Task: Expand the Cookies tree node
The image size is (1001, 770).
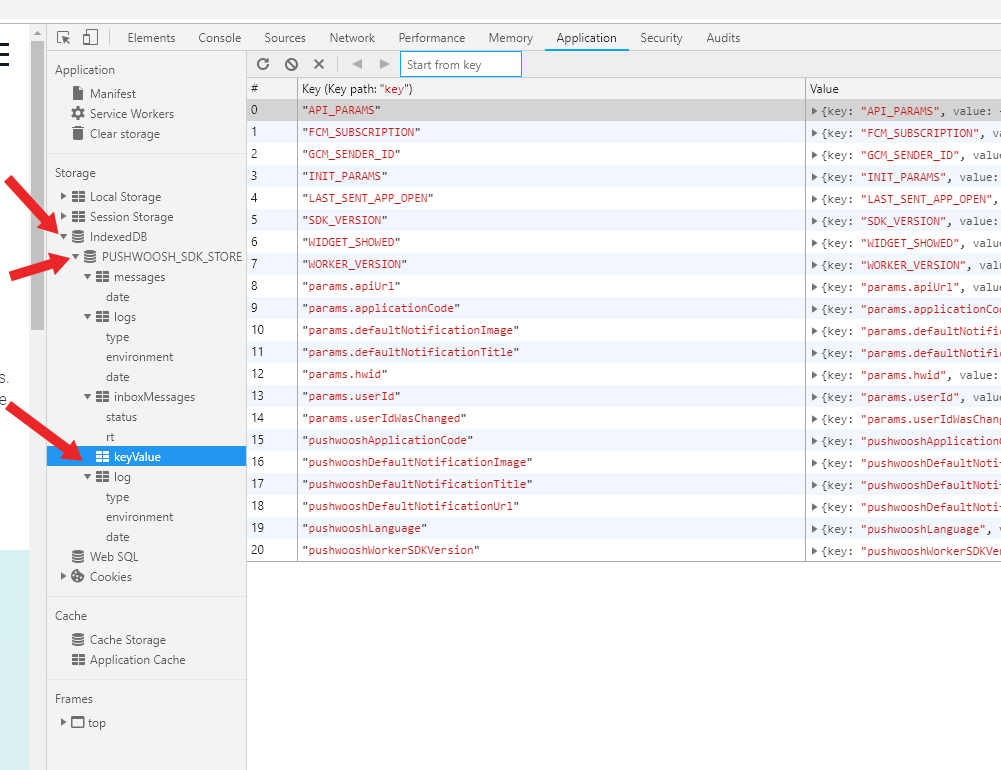Action: point(63,576)
